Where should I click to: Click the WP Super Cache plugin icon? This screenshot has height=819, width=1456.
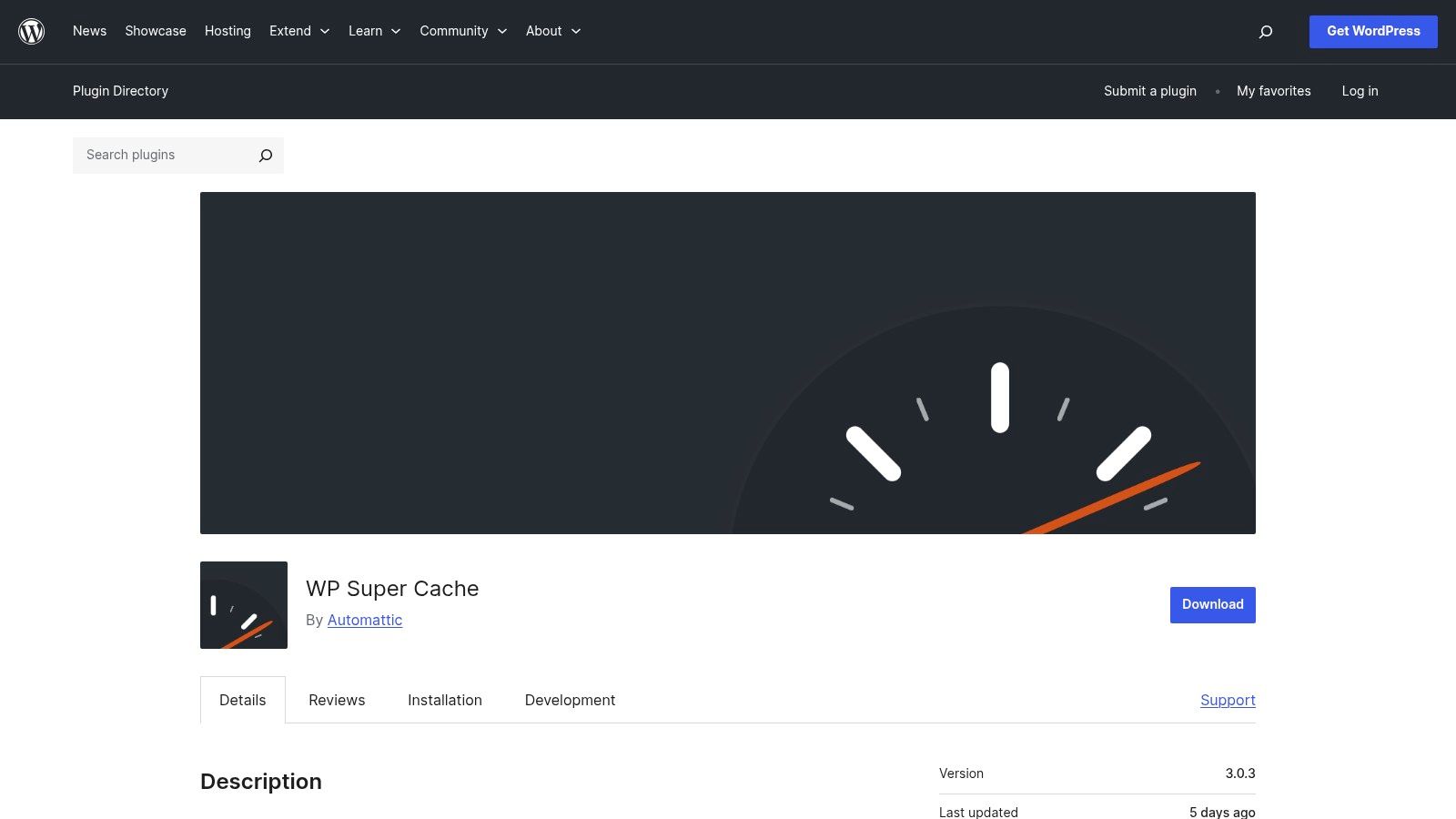click(x=243, y=604)
